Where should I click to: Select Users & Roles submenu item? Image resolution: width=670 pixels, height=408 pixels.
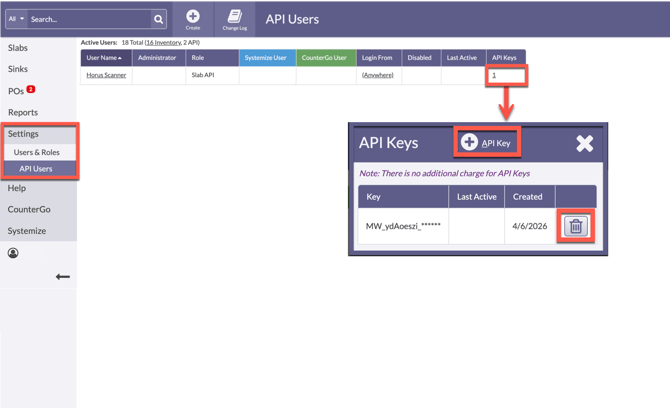[39, 152]
